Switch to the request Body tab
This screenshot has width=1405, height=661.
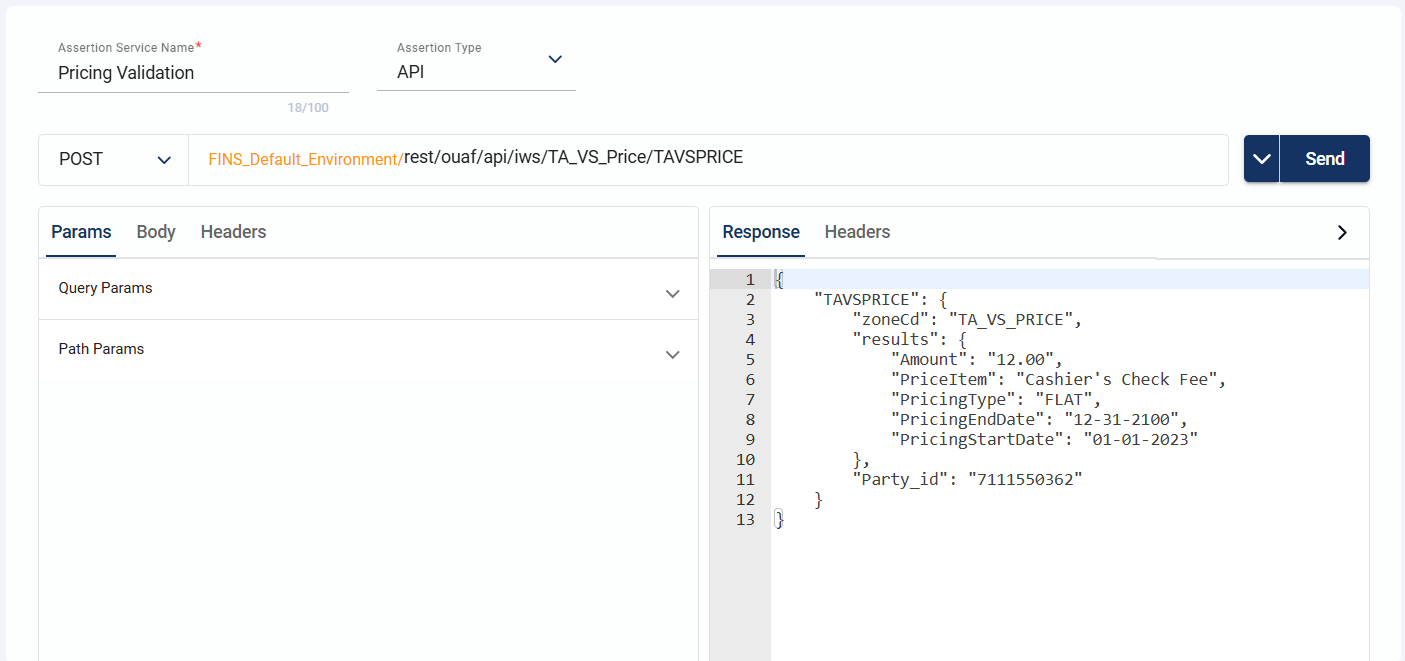click(156, 232)
